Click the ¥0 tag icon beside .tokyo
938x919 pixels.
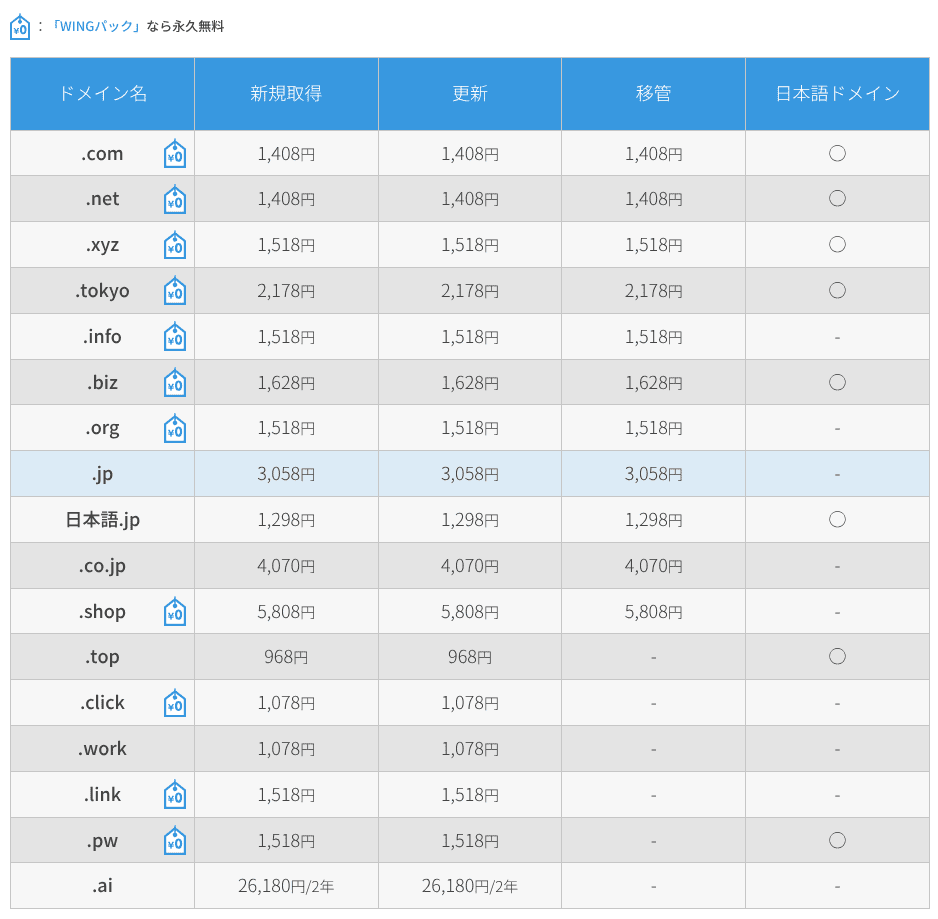pyautogui.click(x=175, y=292)
